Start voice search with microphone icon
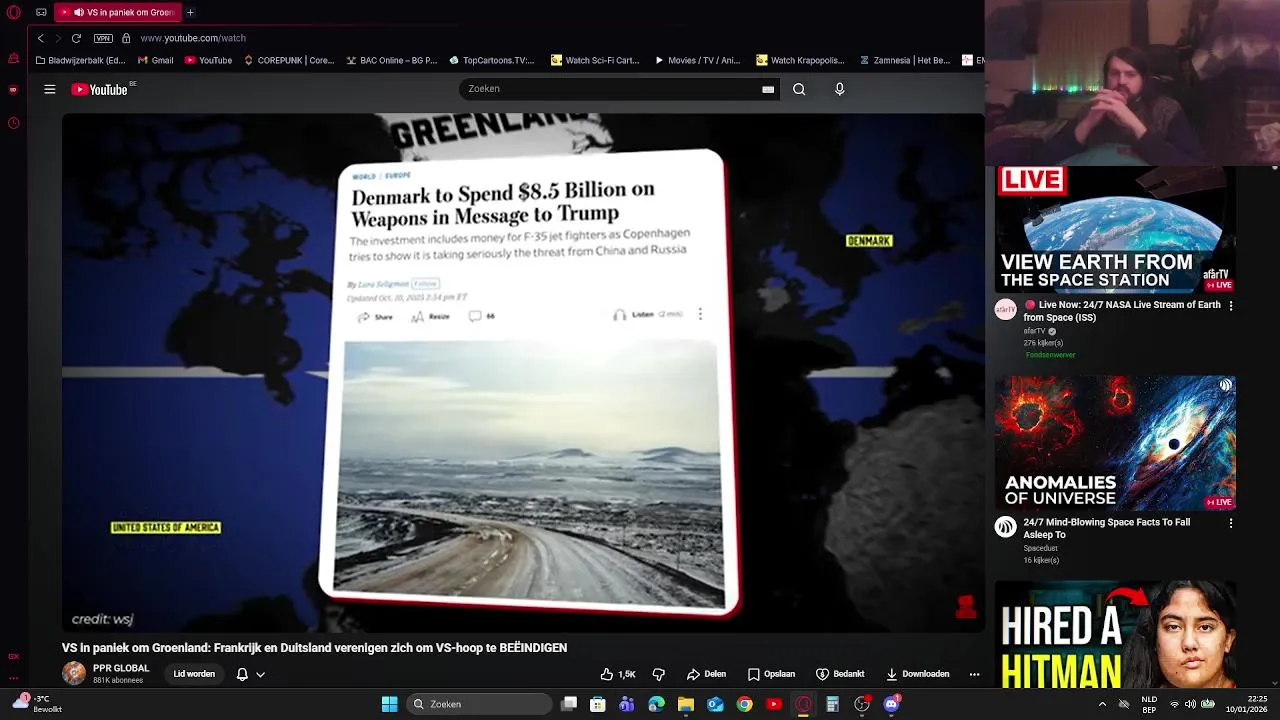Image resolution: width=1280 pixels, height=720 pixels. [840, 89]
